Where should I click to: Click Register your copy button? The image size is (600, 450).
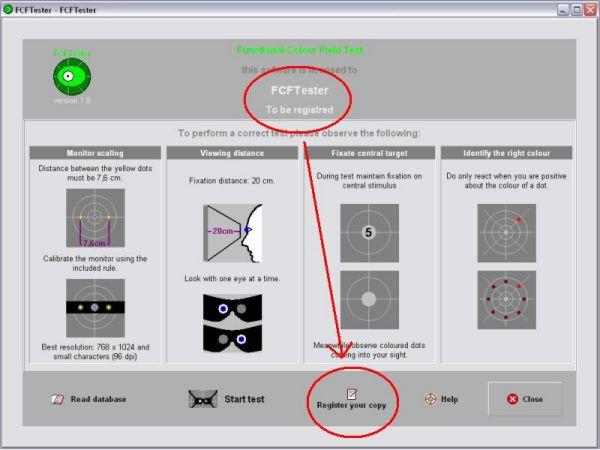click(x=351, y=400)
